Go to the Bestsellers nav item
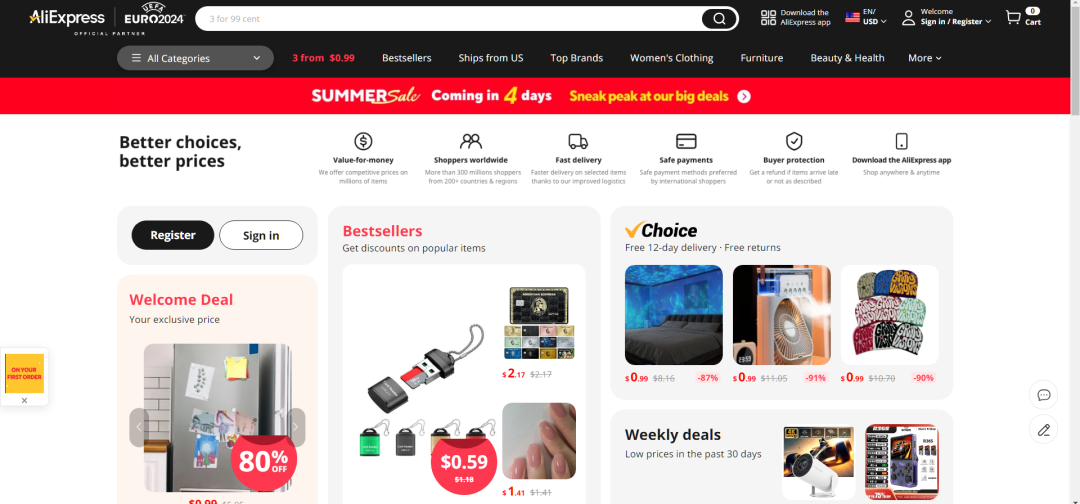Image resolution: width=1080 pixels, height=504 pixels. tap(406, 58)
